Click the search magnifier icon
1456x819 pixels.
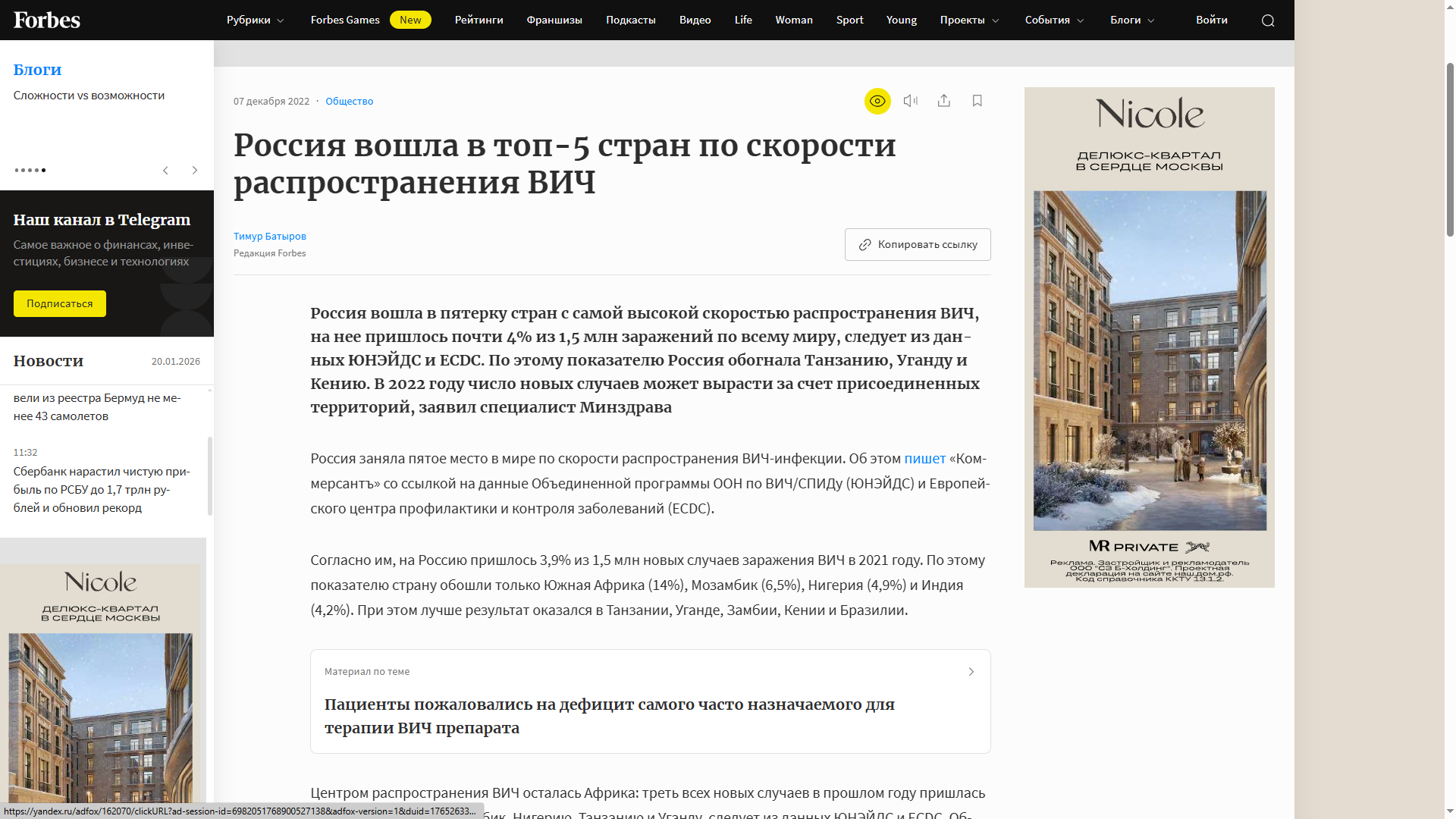[x=1268, y=20]
